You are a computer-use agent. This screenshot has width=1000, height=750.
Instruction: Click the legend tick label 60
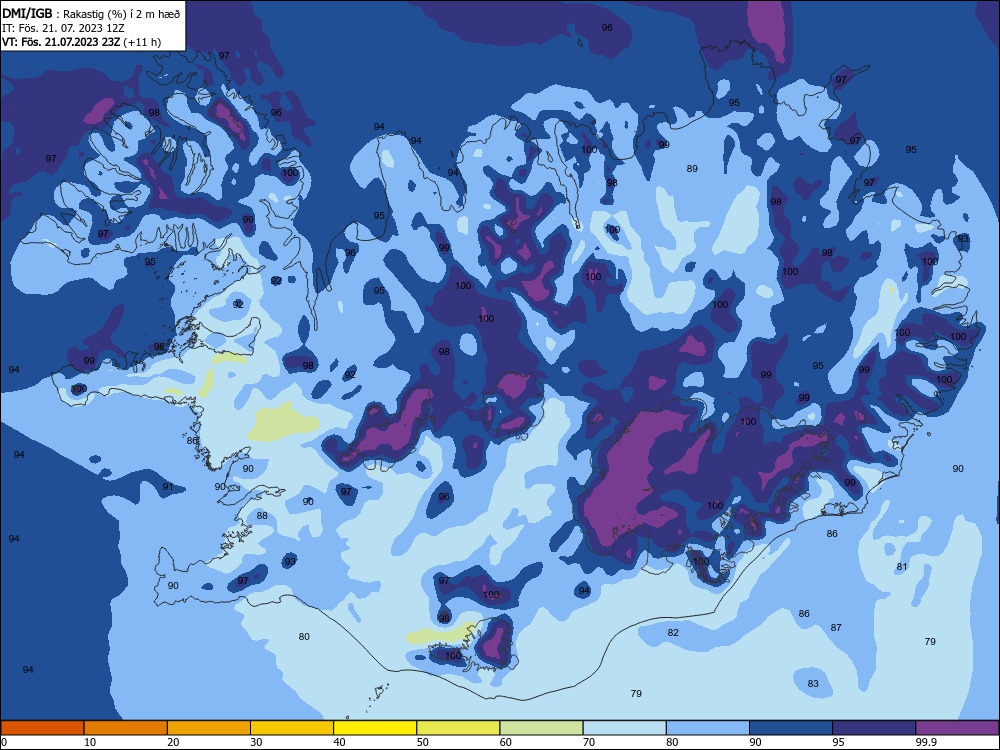pyautogui.click(x=506, y=742)
